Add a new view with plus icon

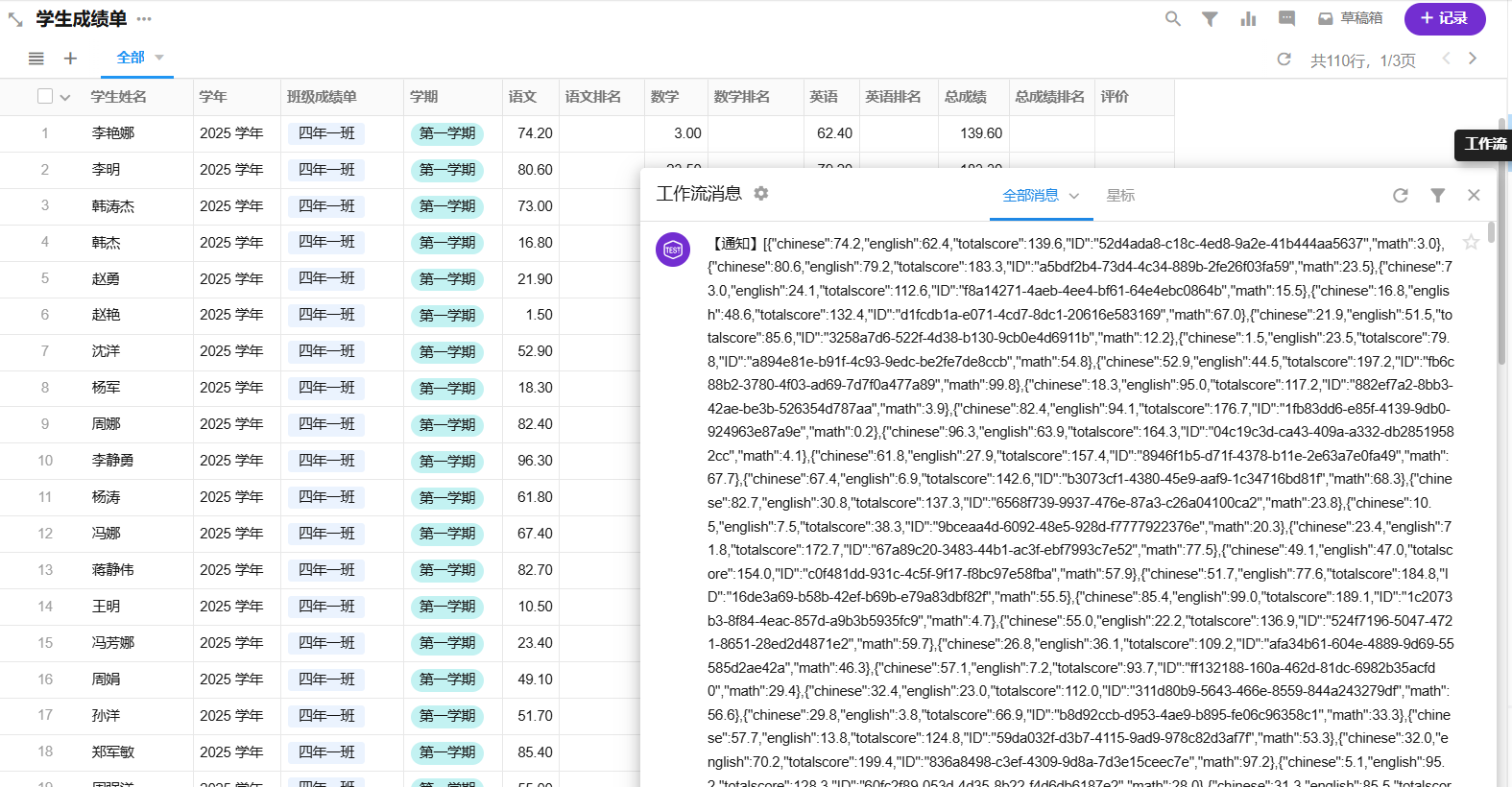tap(70, 59)
